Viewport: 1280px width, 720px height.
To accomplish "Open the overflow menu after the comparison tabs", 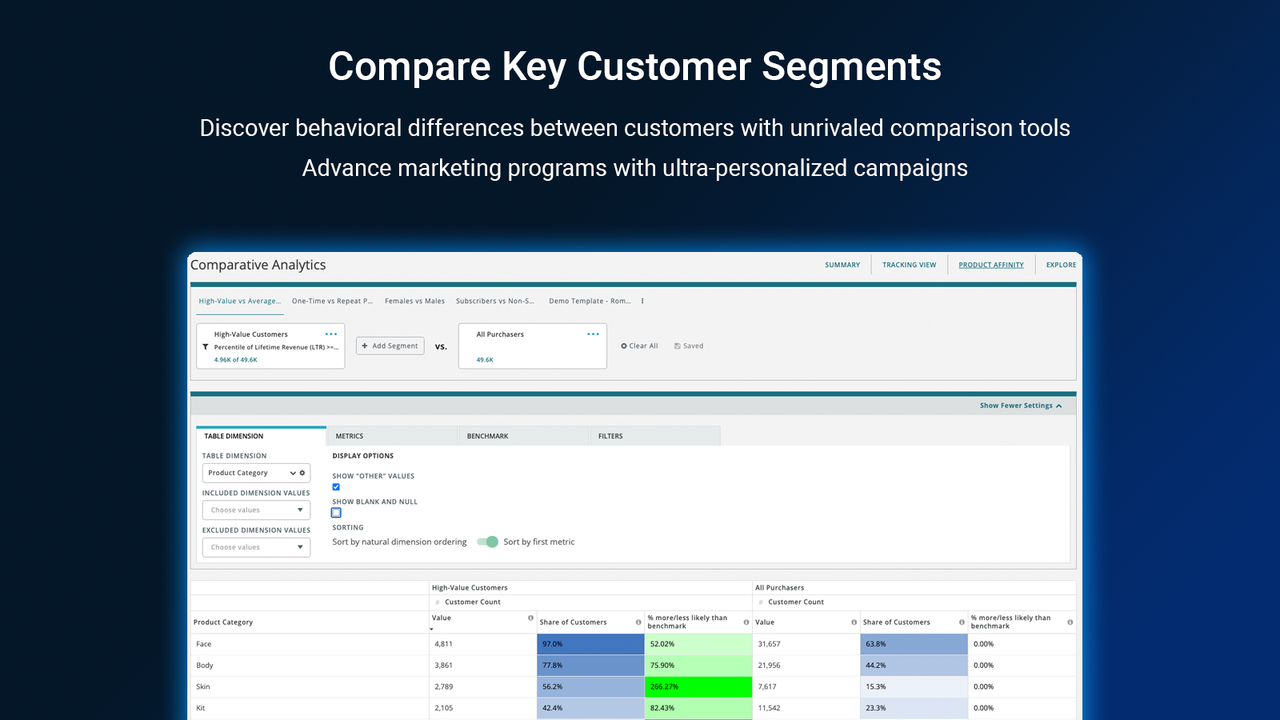I will coord(644,300).
